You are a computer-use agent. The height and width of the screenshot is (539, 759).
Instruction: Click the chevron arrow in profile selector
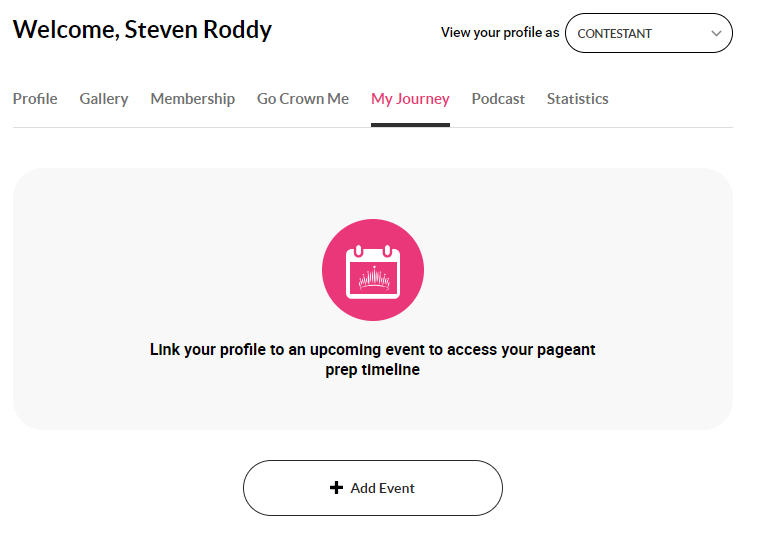[x=716, y=33]
